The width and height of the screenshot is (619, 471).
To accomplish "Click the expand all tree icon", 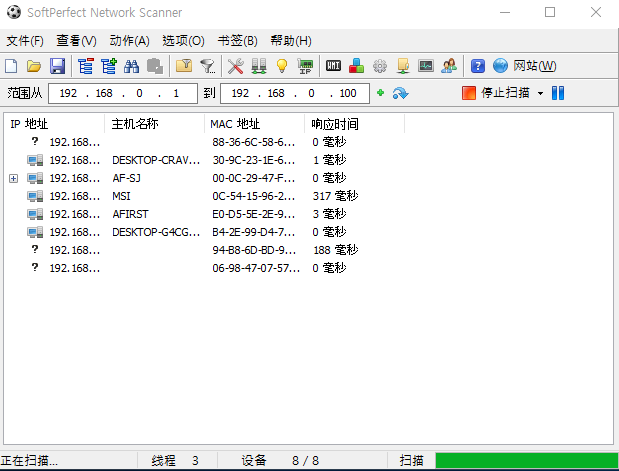I will (109, 66).
